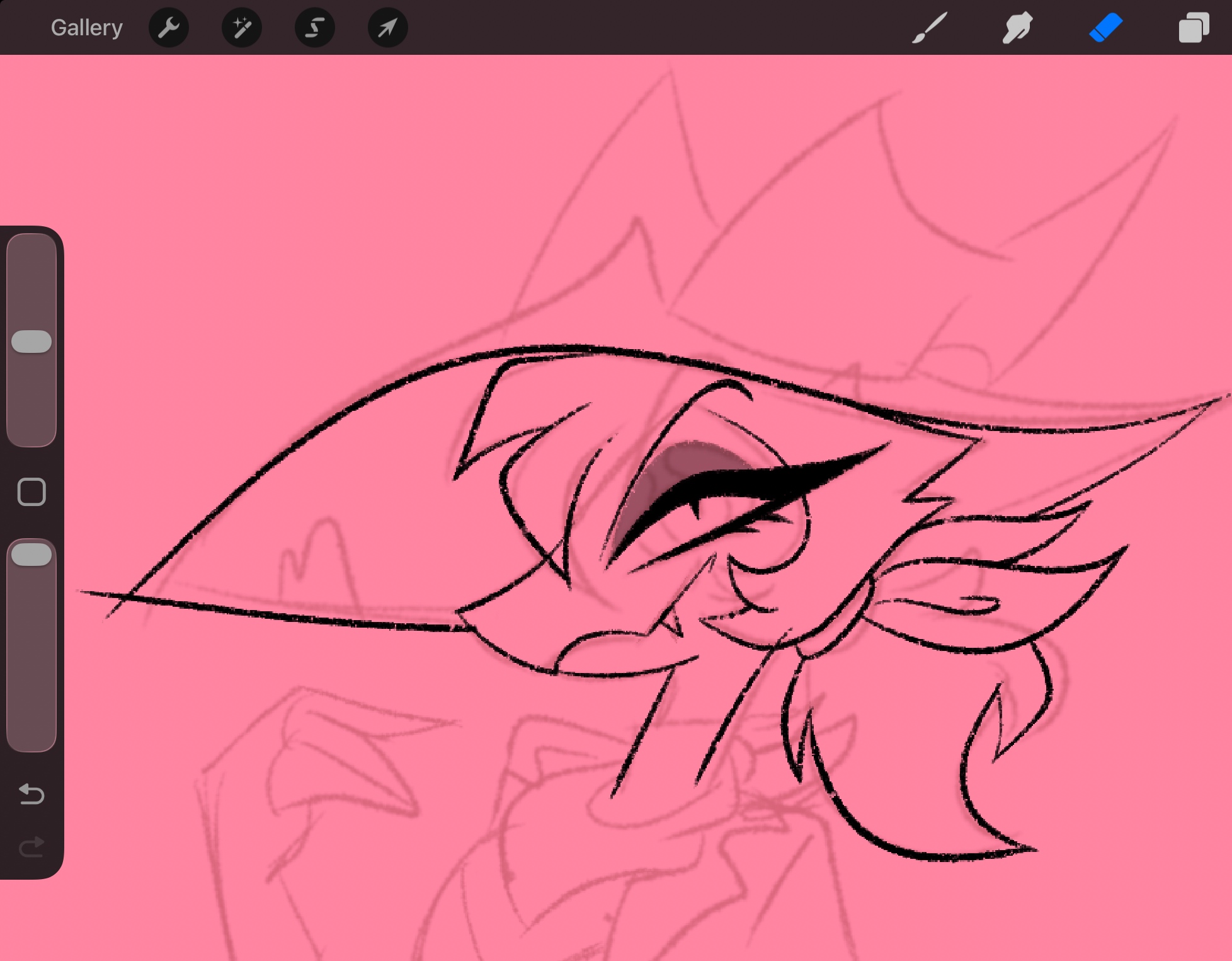Select the Paint brush tool
Viewport: 1232px width, 961px height.
pos(929,28)
